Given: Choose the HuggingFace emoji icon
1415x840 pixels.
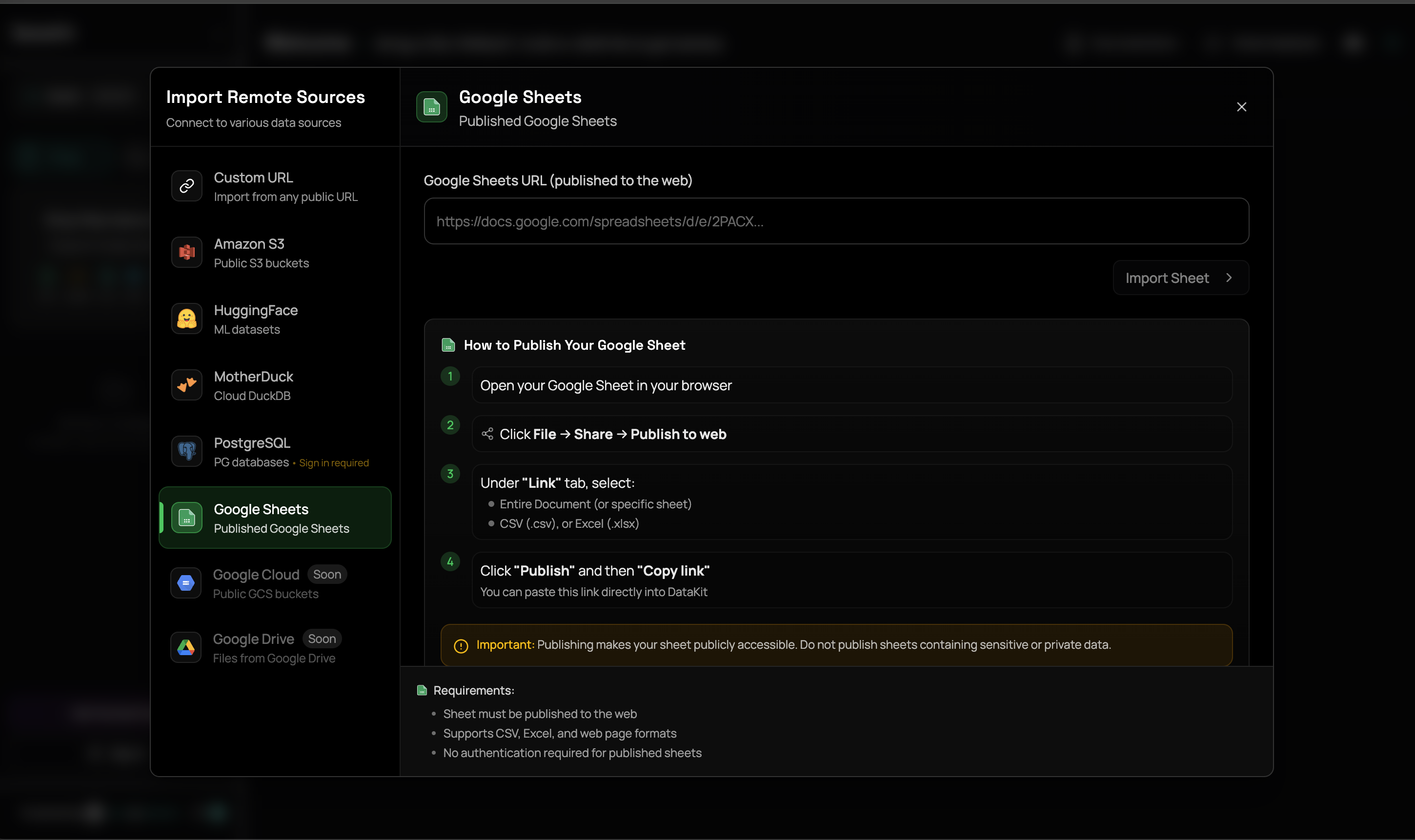Looking at the screenshot, I should [x=187, y=319].
